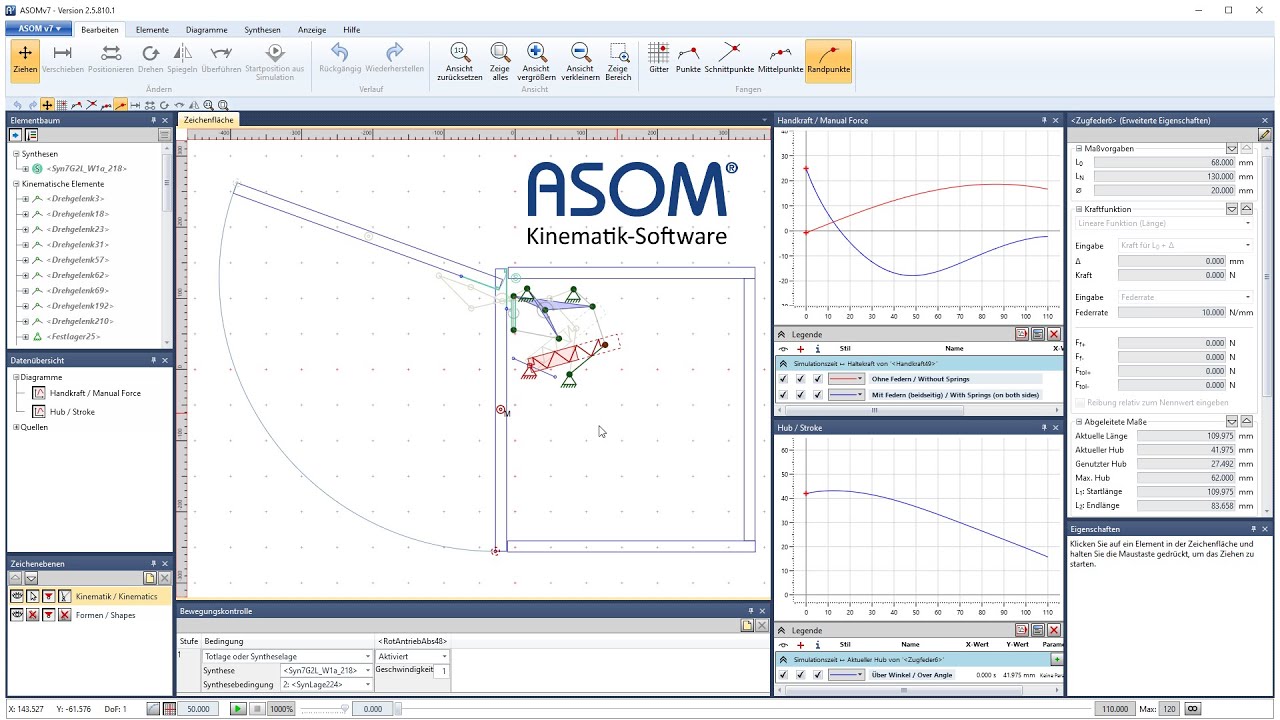Select the Ziehen drag tool in ribbon
The image size is (1280, 720).
point(25,59)
